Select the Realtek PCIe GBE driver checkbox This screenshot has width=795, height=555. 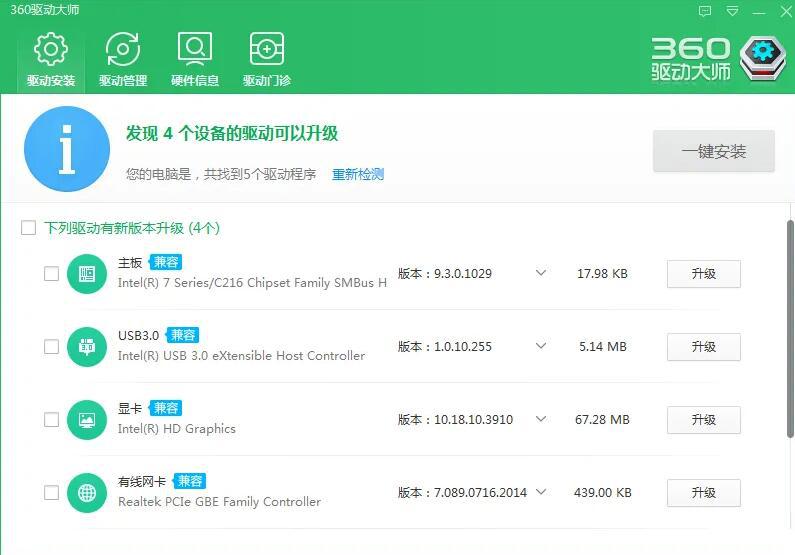click(51, 493)
